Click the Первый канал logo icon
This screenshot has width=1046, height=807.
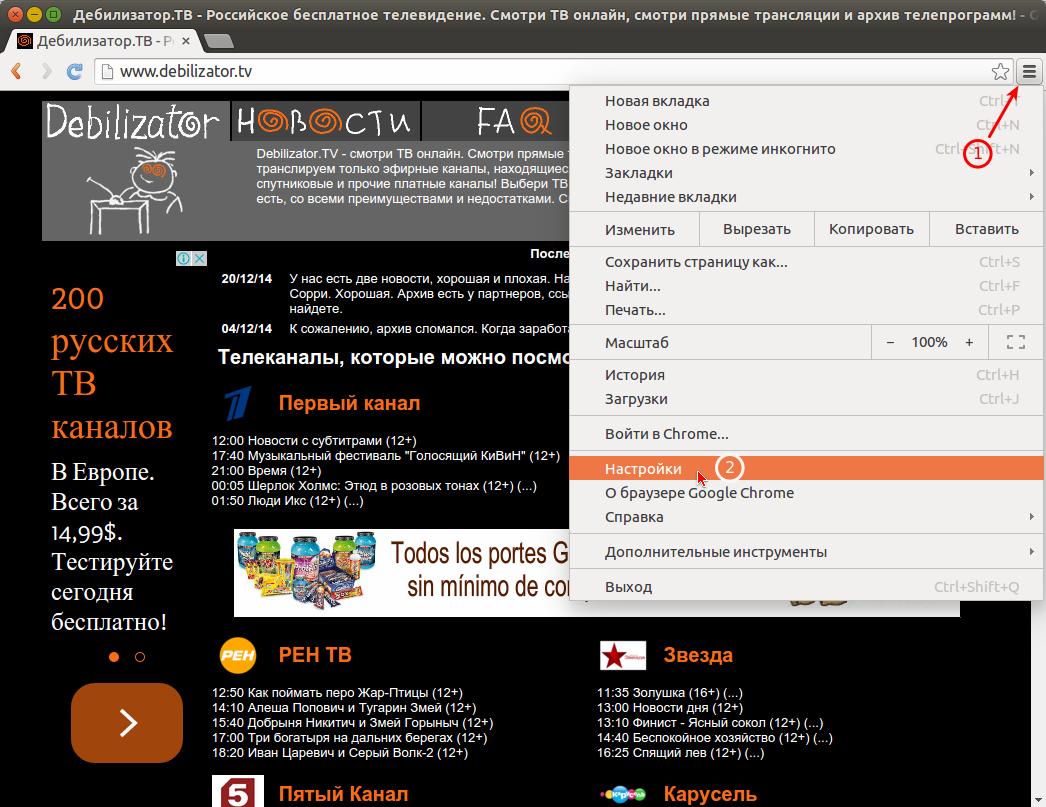click(237, 404)
